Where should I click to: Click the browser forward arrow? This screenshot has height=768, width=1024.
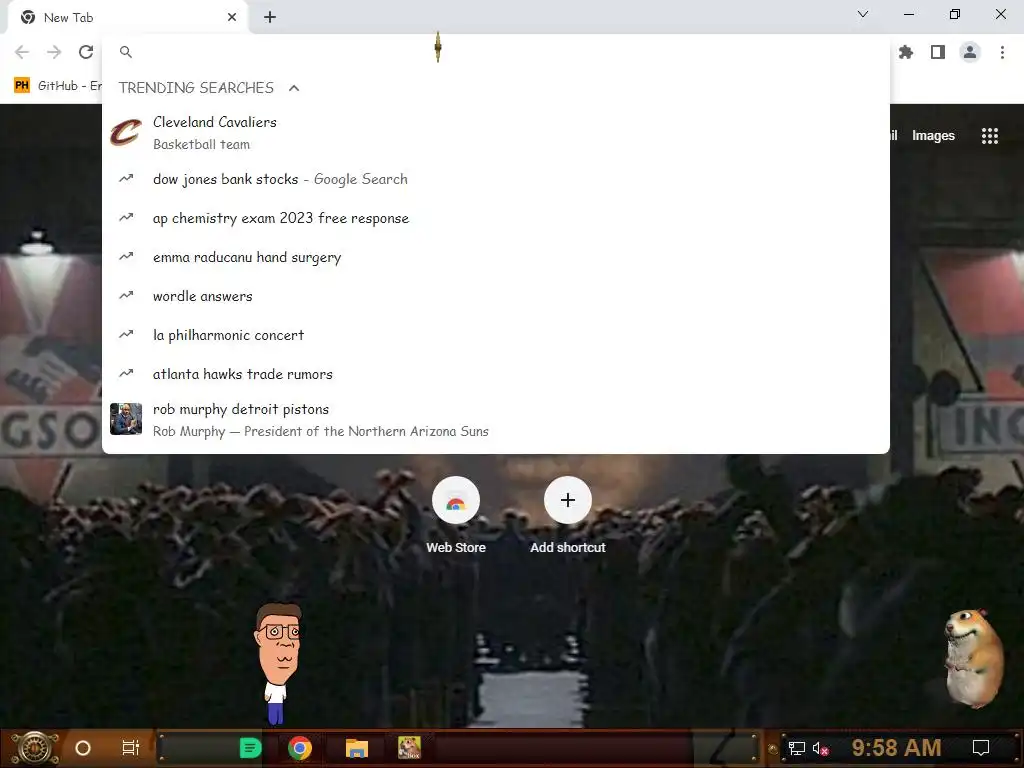[54, 52]
